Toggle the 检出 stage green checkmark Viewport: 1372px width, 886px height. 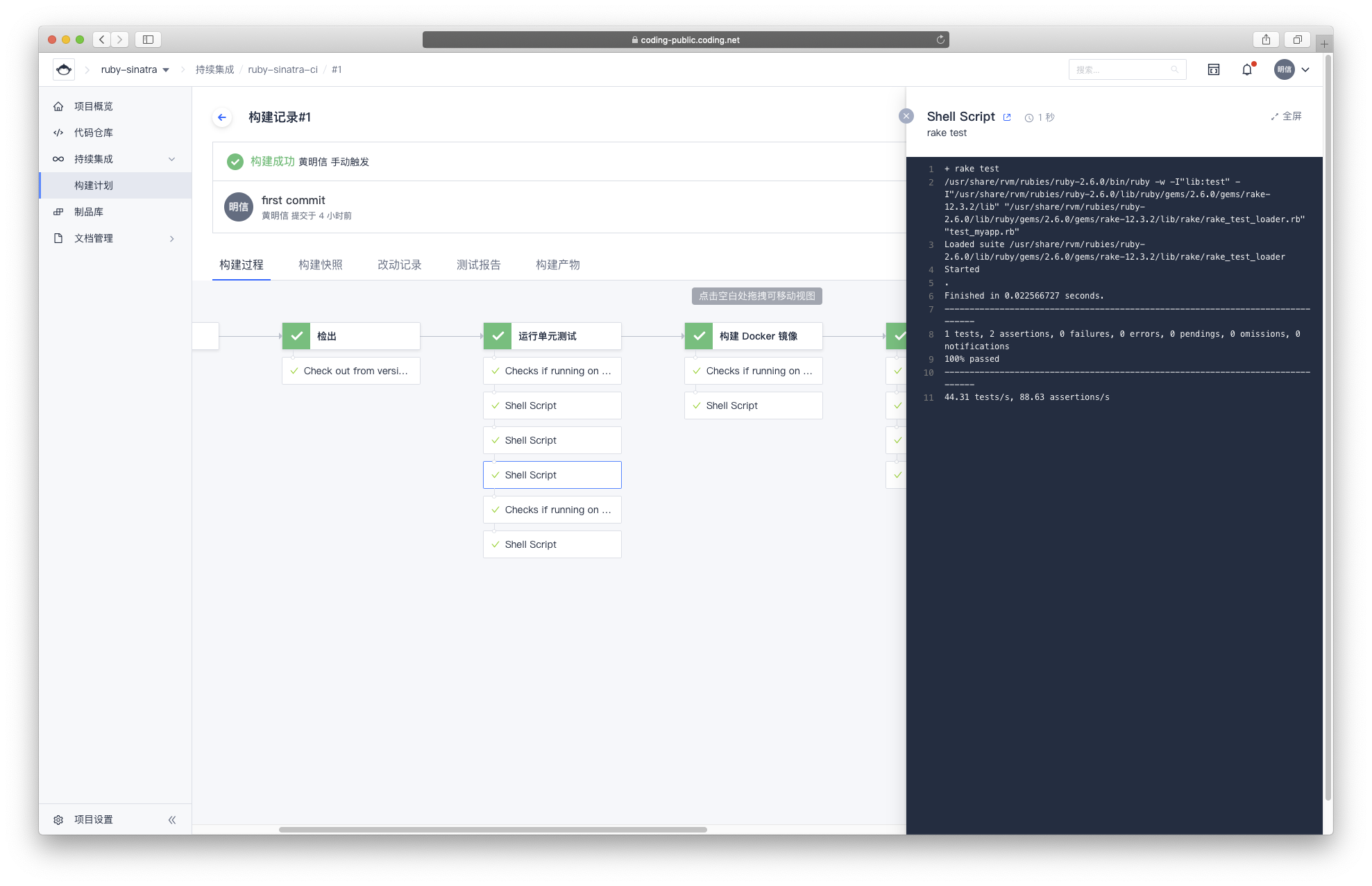(296, 335)
